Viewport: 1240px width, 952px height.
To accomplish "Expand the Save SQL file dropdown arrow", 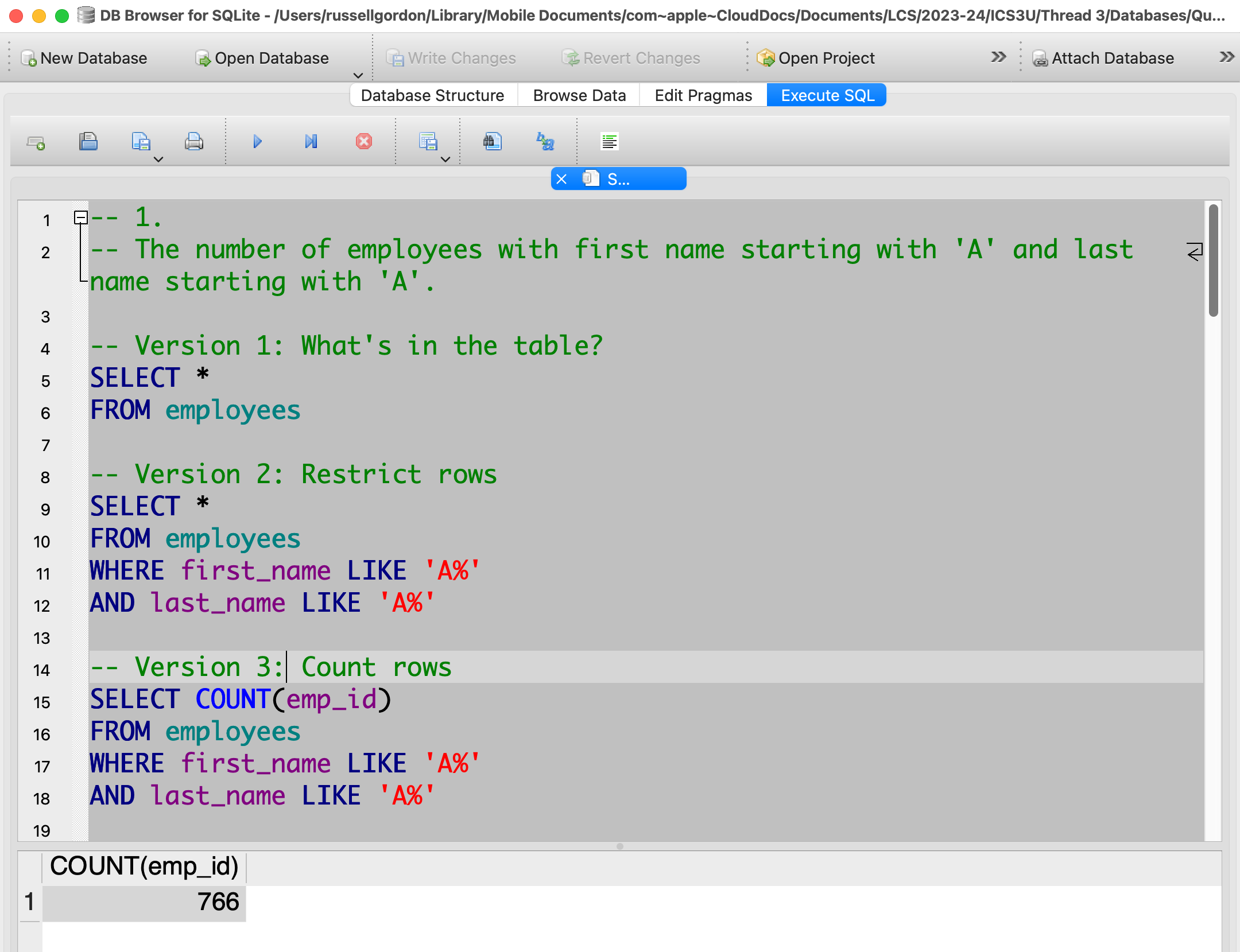I will [x=159, y=160].
